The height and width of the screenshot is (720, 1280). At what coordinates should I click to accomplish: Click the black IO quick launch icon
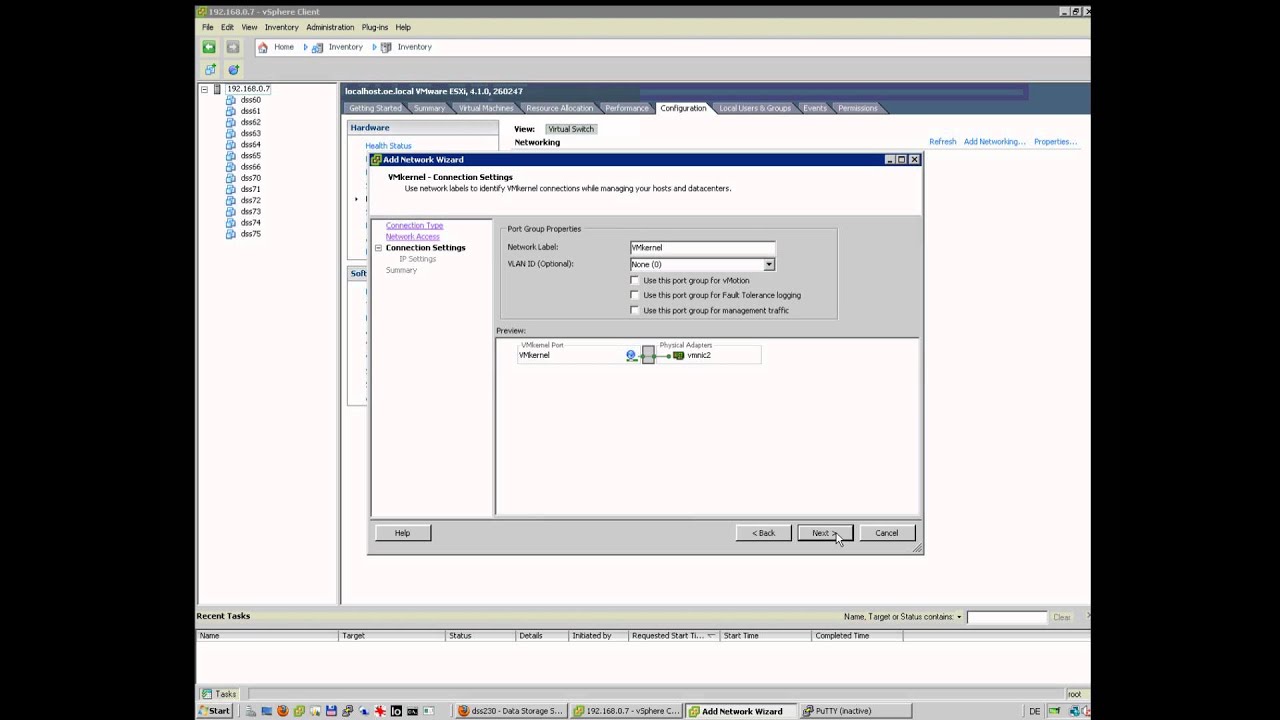point(396,711)
